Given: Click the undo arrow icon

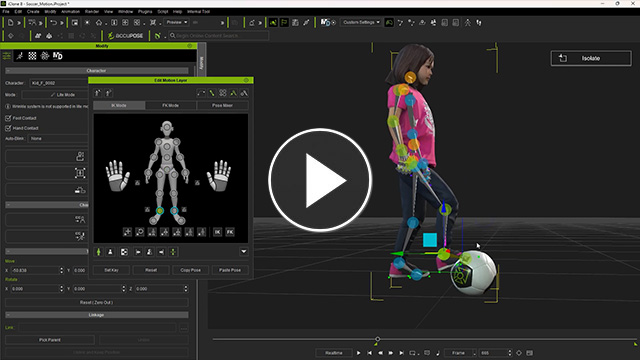Looking at the screenshot, I should (x=53, y=23).
